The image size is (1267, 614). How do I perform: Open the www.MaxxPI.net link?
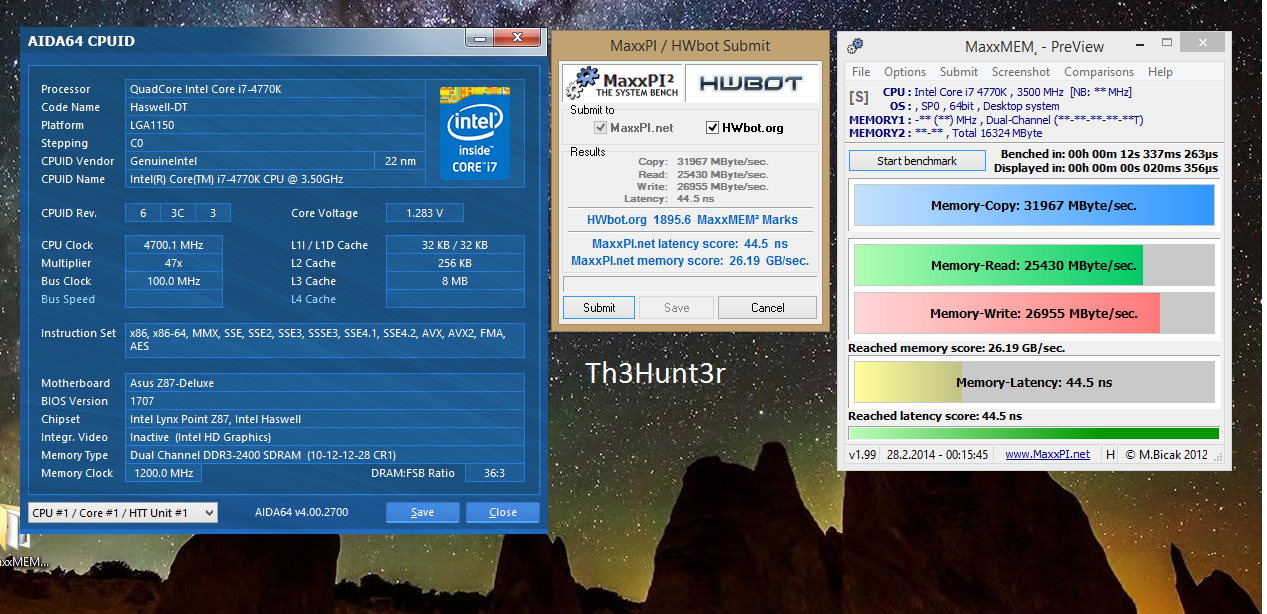(x=1047, y=454)
